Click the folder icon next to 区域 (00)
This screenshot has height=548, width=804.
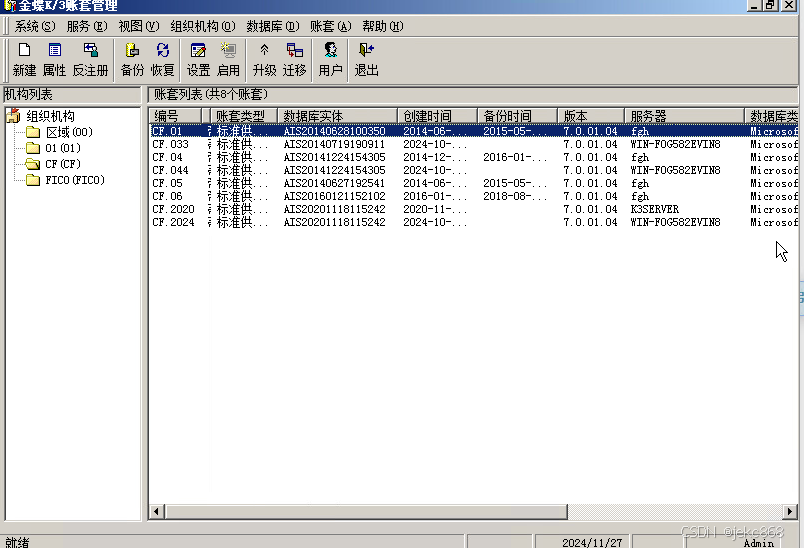33,132
